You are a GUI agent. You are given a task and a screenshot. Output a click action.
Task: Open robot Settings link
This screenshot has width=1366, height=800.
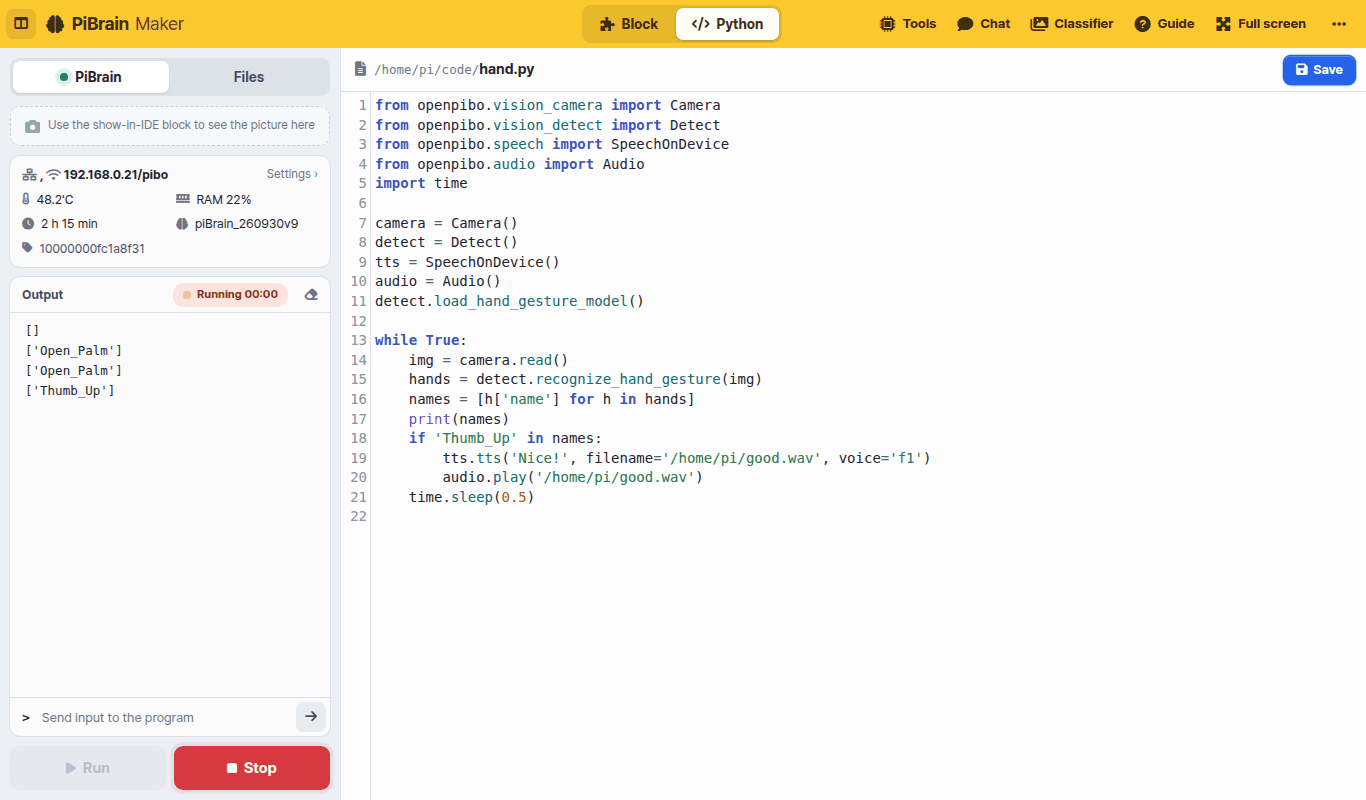pyautogui.click(x=292, y=174)
